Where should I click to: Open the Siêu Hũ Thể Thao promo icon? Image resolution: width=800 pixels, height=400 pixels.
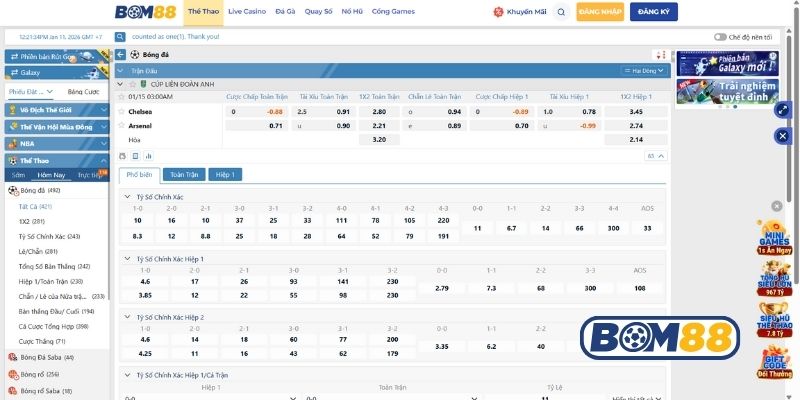tap(774, 320)
